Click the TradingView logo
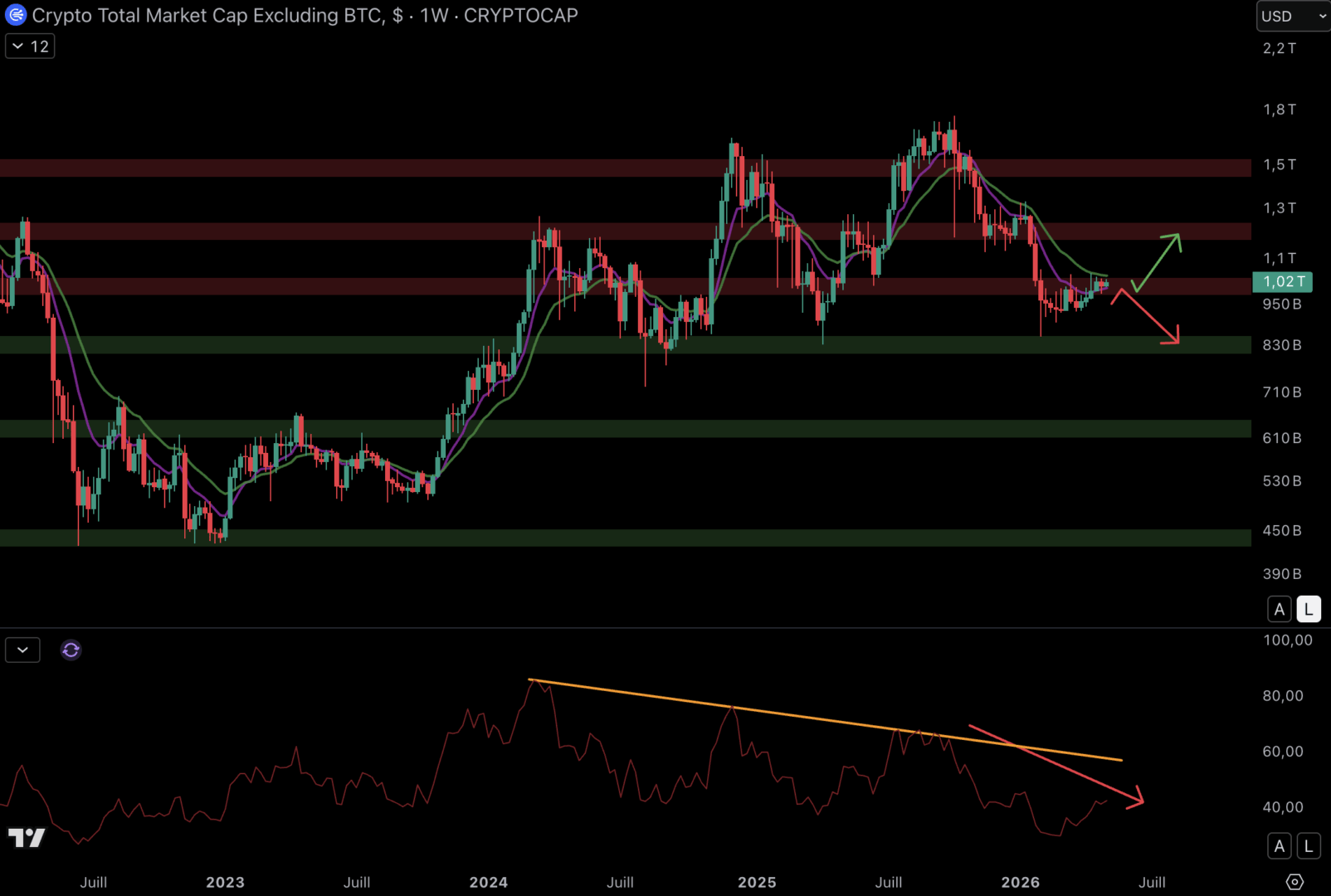Screen dimensions: 1331x896 (27, 838)
